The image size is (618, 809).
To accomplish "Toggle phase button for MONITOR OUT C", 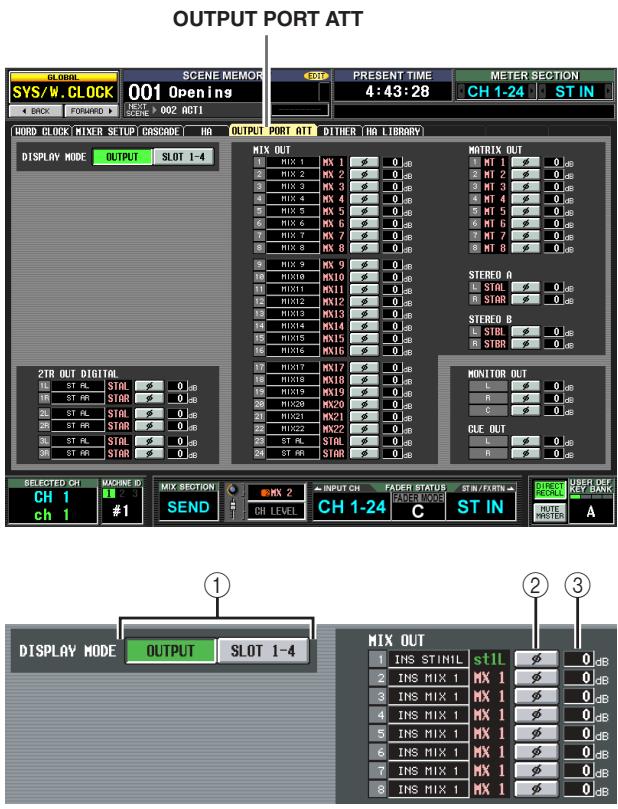I will pos(526,411).
